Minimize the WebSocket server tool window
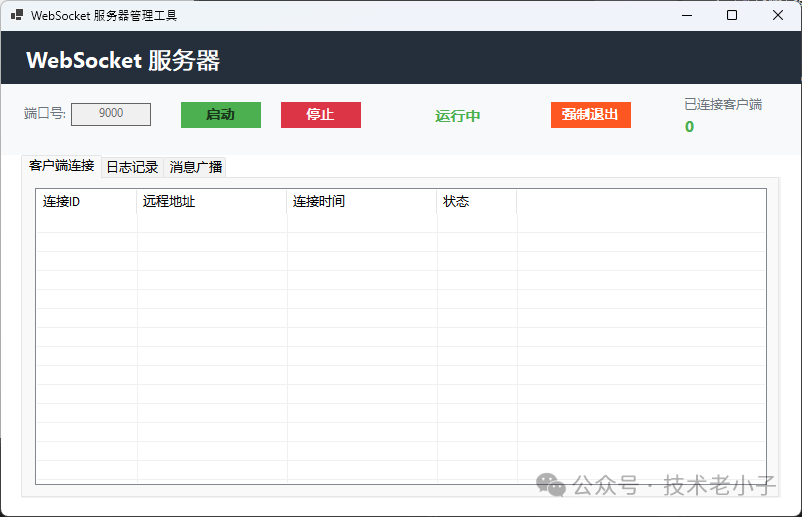Screen dimensions: 802x517 point(687,15)
